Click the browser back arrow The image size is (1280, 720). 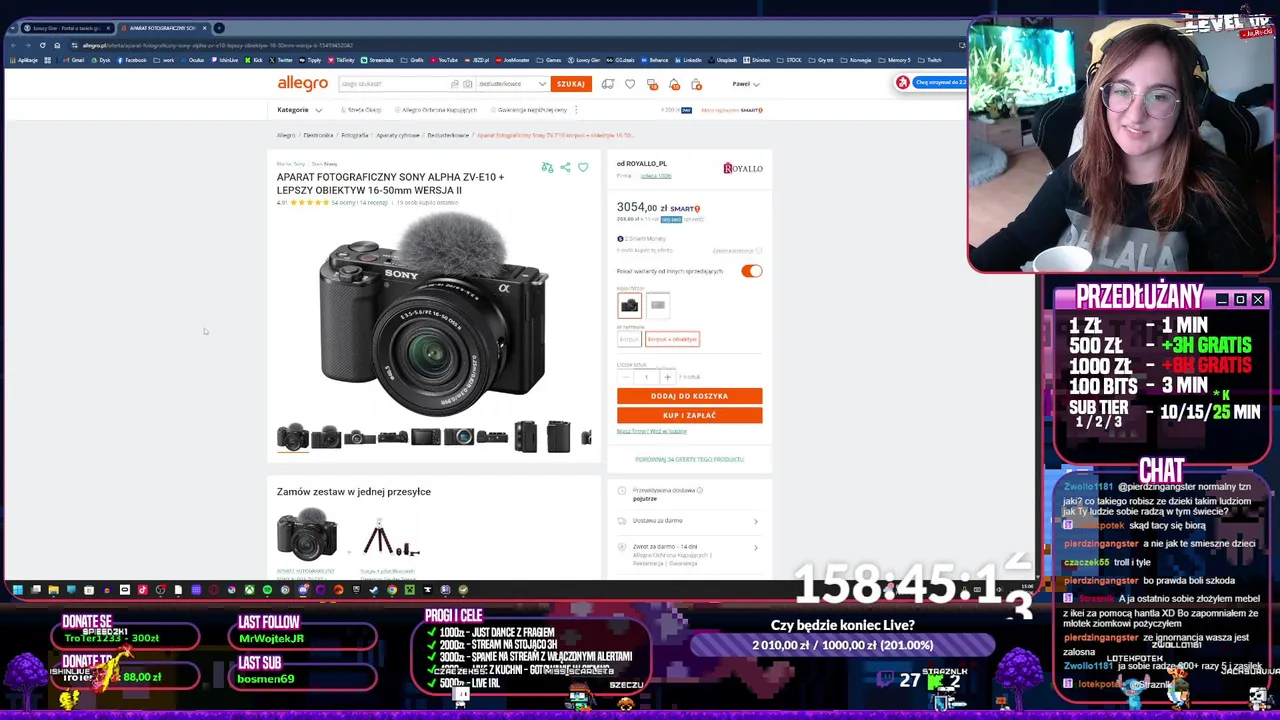pos(12,45)
